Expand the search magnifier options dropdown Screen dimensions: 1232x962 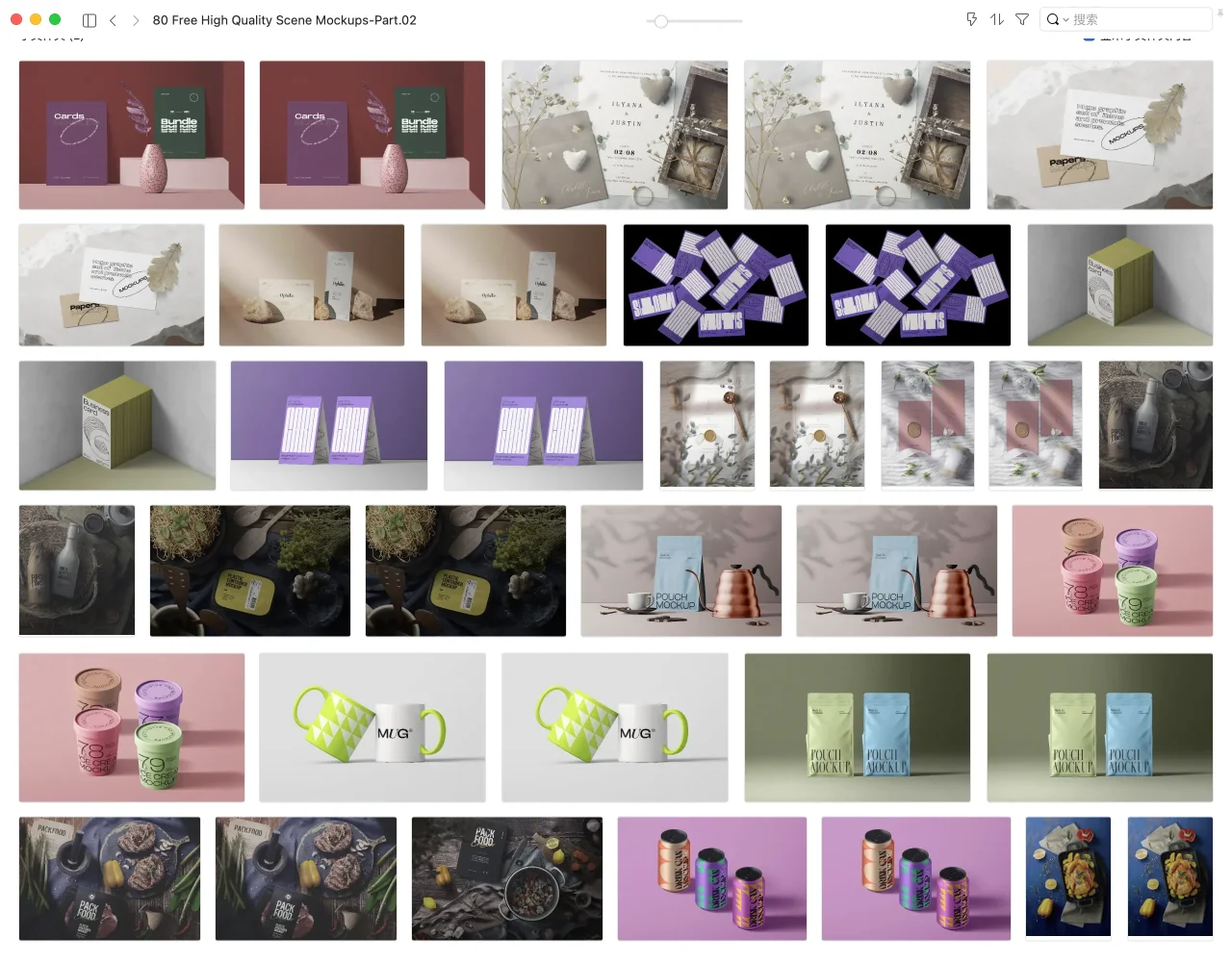(1058, 19)
